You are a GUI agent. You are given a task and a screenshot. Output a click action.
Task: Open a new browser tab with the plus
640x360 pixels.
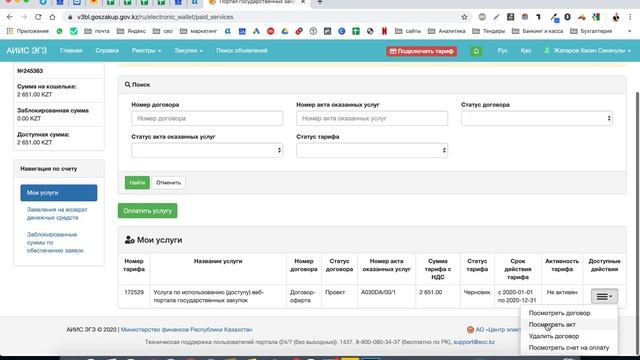click(x=320, y=2)
